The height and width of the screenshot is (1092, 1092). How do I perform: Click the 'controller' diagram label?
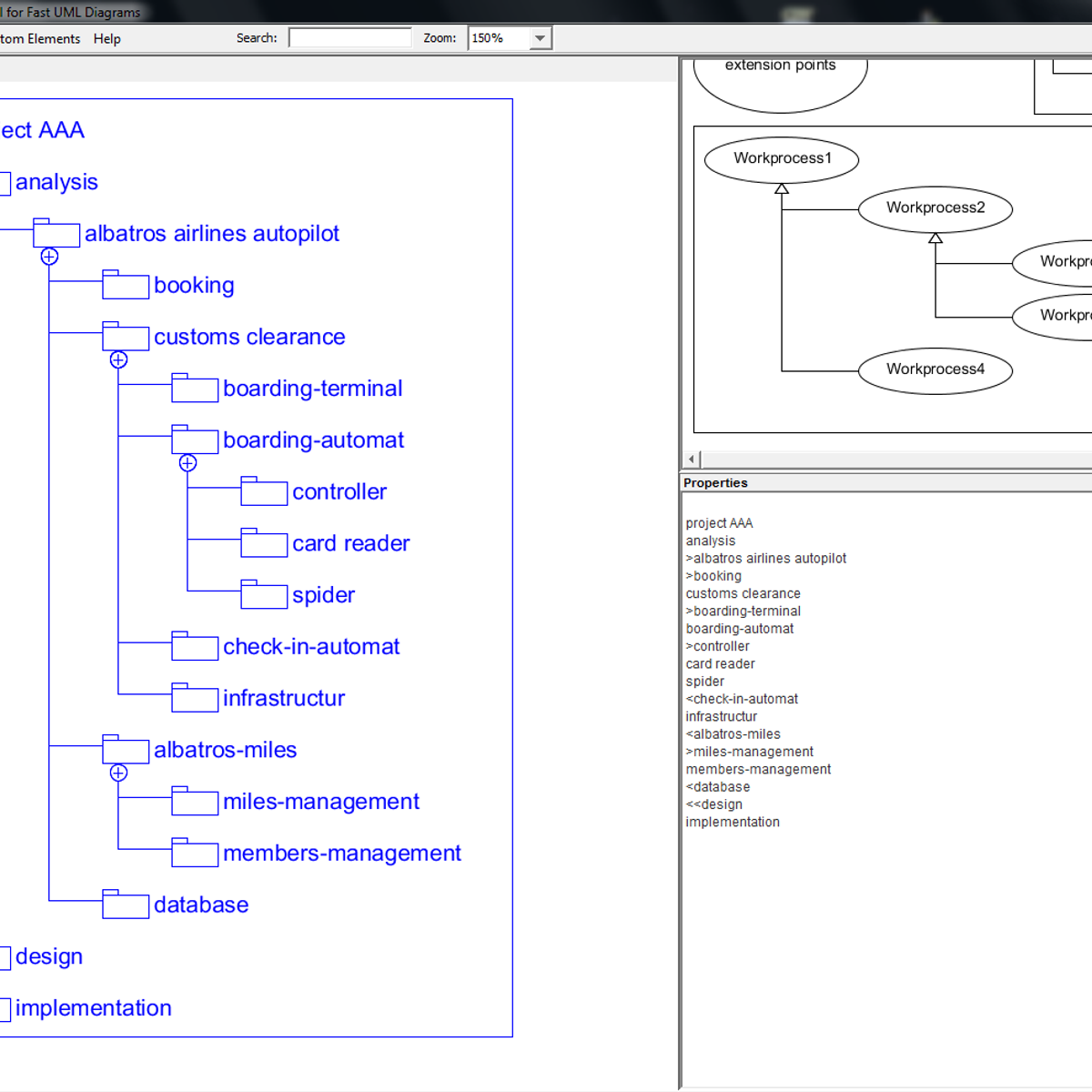[x=339, y=491]
